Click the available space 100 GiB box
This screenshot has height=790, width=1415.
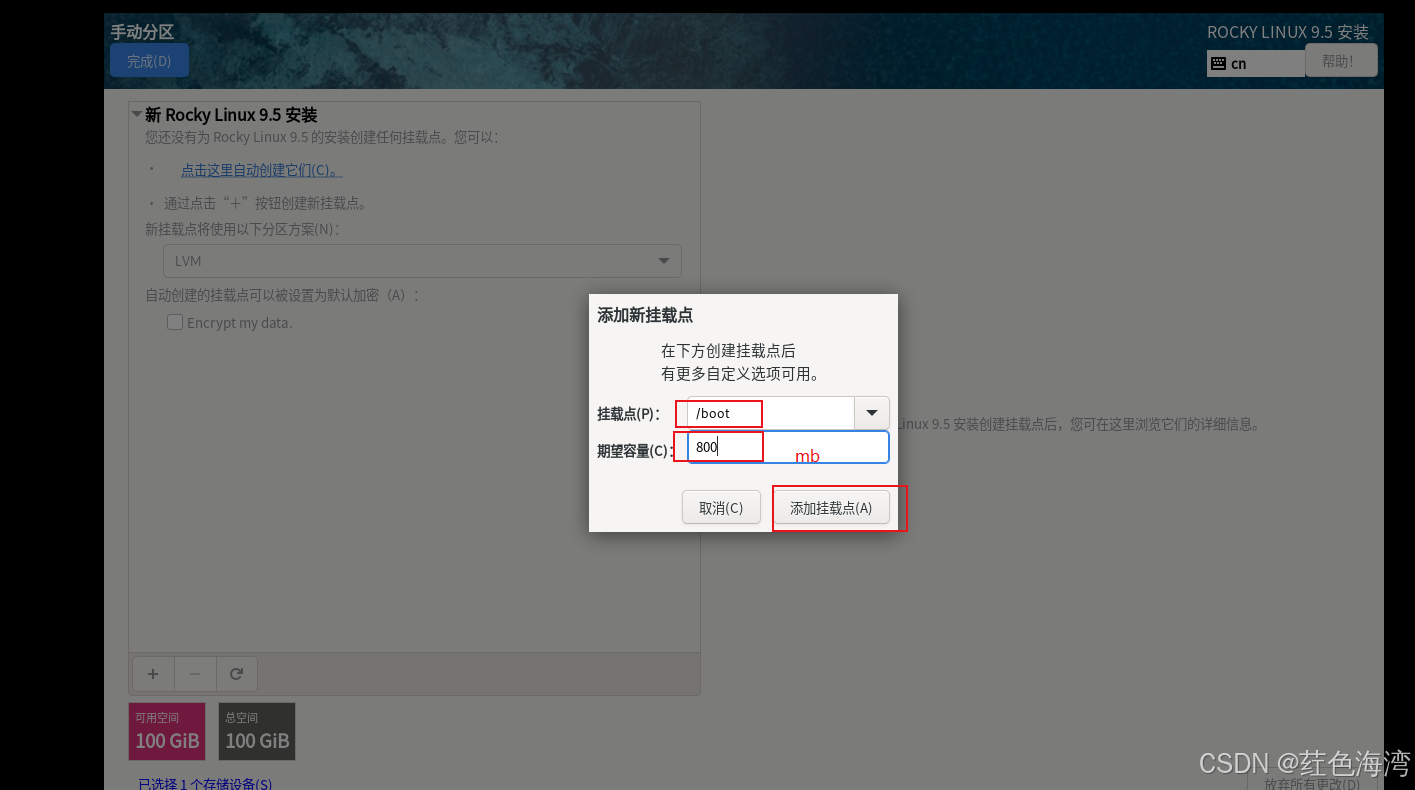[x=167, y=731]
